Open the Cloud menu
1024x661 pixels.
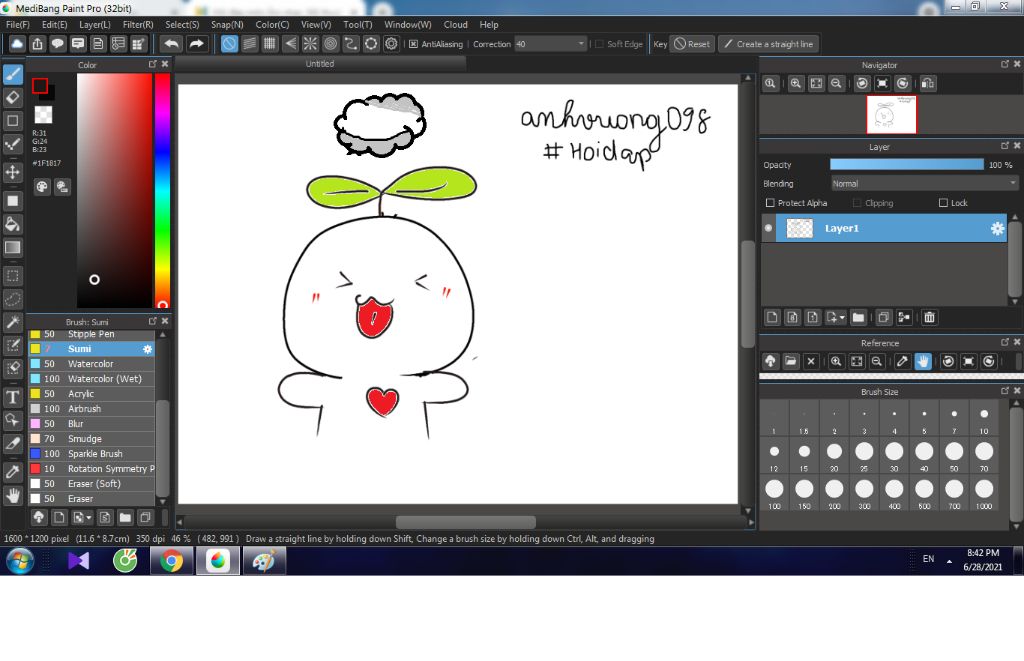click(455, 25)
